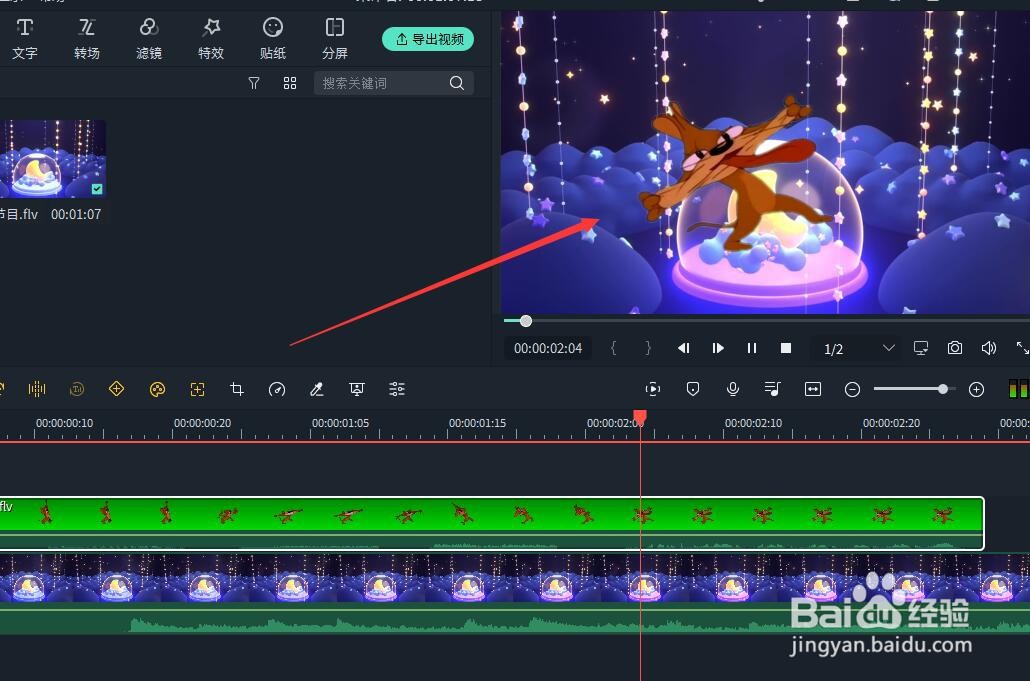Click the preview progress slider handle
Viewport: 1030px width, 681px height.
526,320
